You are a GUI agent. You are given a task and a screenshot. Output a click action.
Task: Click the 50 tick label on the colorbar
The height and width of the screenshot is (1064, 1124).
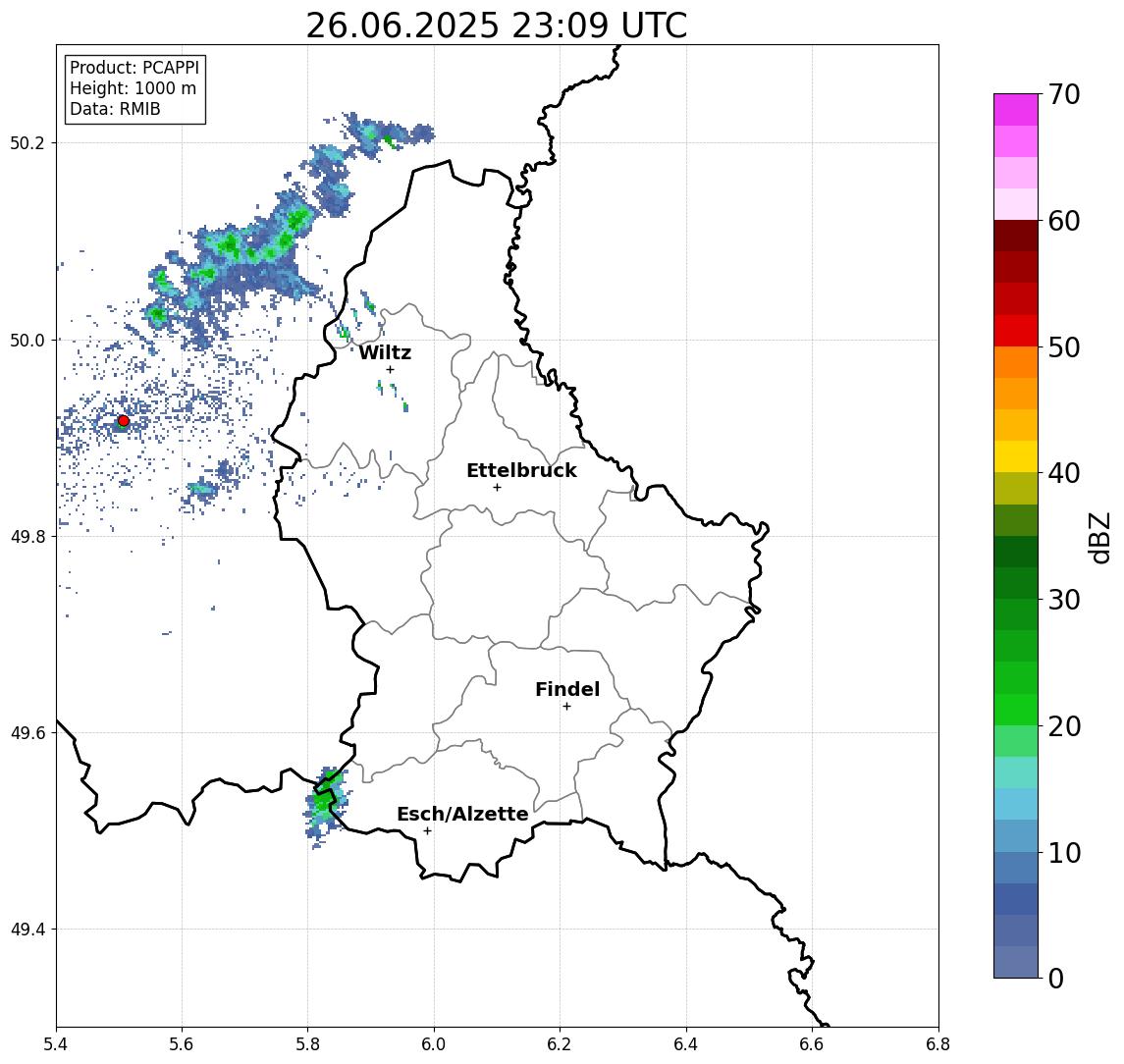1063,347
